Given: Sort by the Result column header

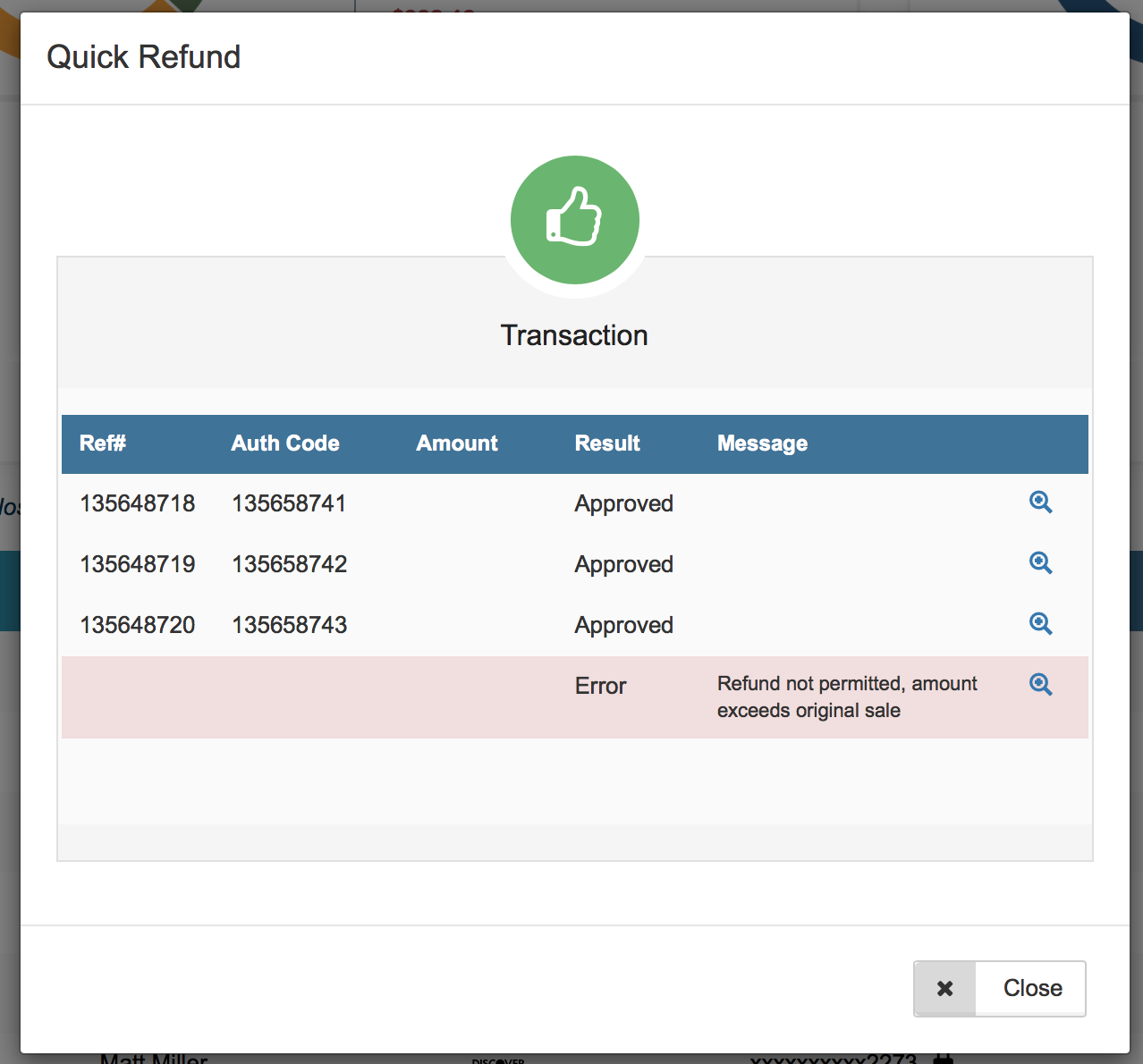Looking at the screenshot, I should [x=607, y=443].
